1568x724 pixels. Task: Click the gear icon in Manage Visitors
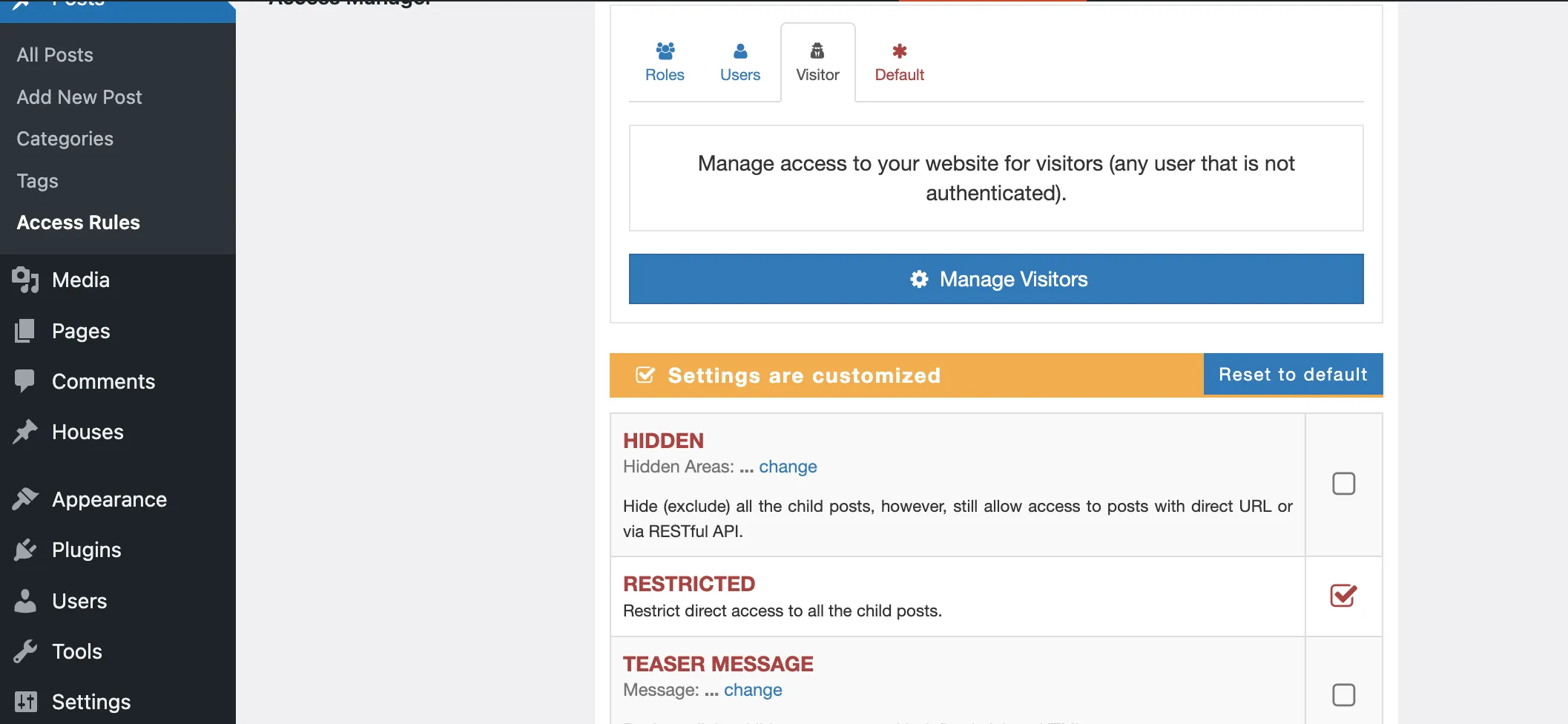[x=920, y=279]
